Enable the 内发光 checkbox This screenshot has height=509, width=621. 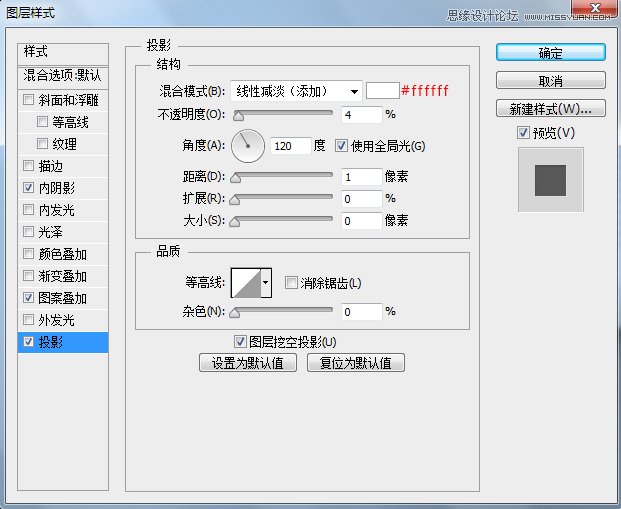tap(28, 209)
